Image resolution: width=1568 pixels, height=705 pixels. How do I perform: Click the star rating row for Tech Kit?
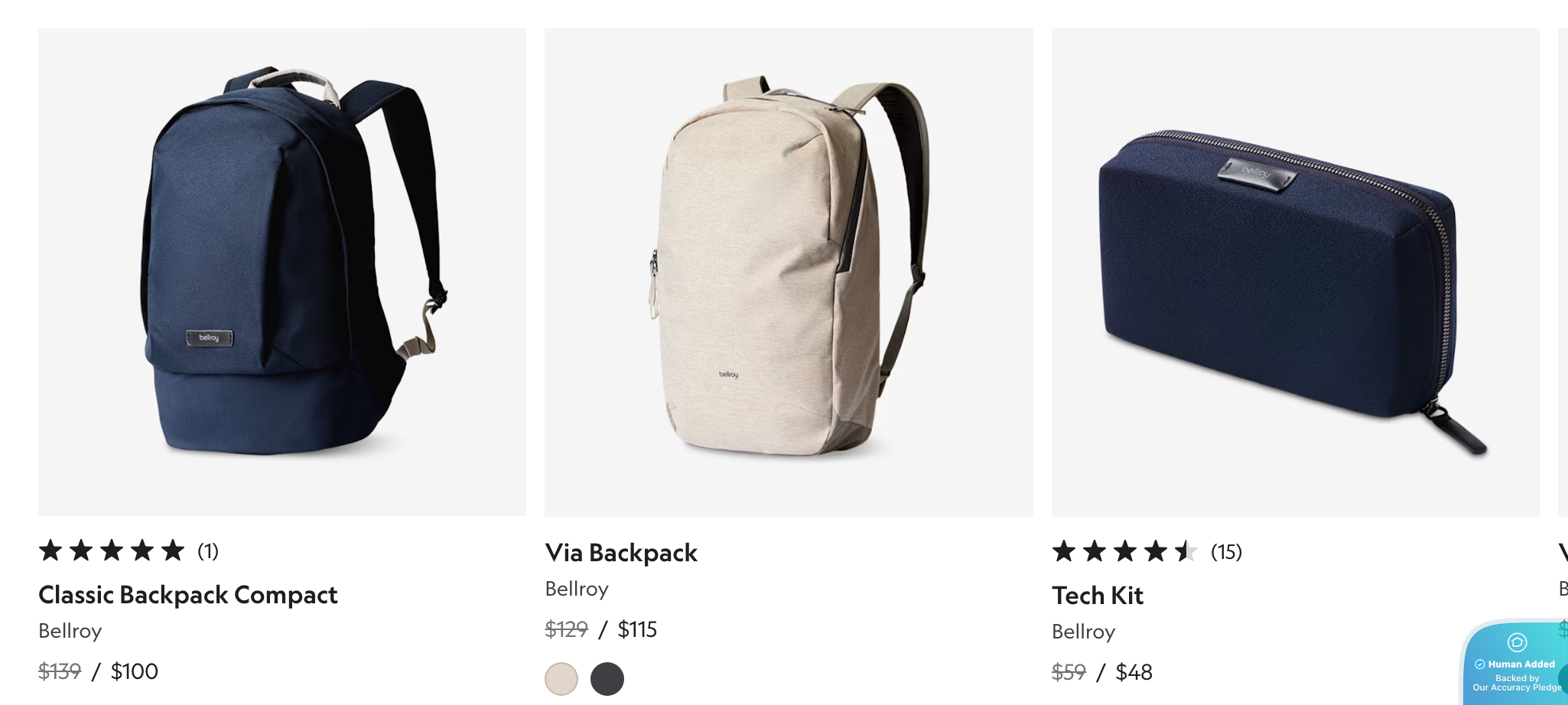coord(1123,552)
